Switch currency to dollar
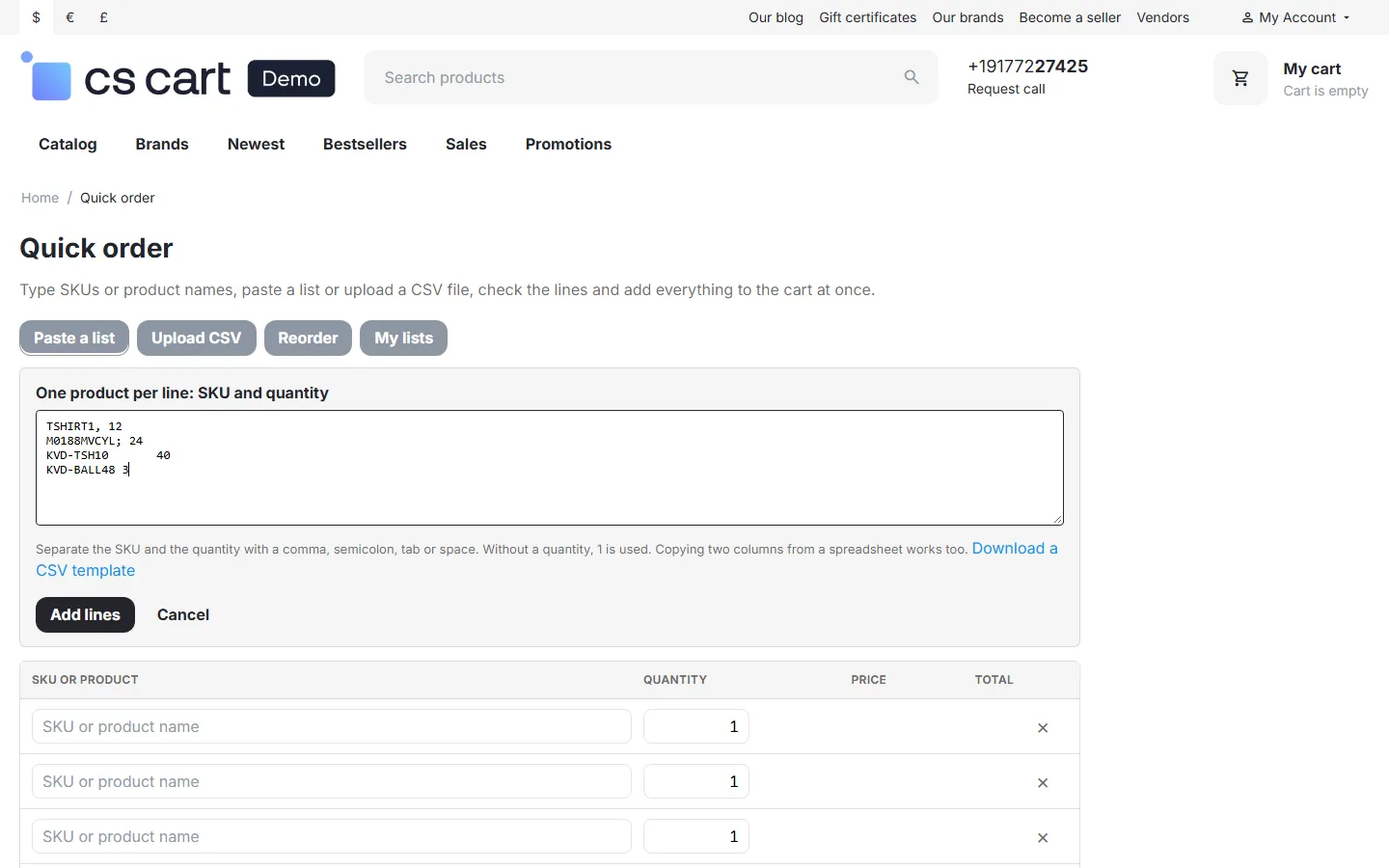The width and height of the screenshot is (1389, 868). pos(37,17)
